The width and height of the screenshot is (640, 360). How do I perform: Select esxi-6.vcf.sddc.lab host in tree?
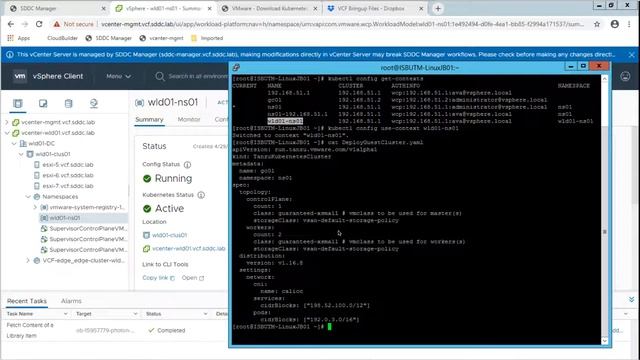tap(68, 175)
